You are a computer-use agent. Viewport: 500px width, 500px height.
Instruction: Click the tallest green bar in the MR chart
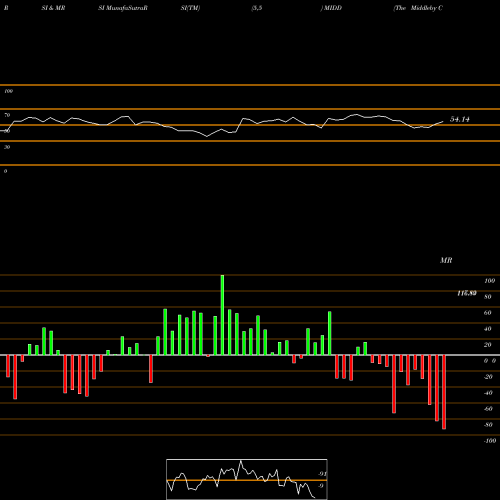point(222,315)
